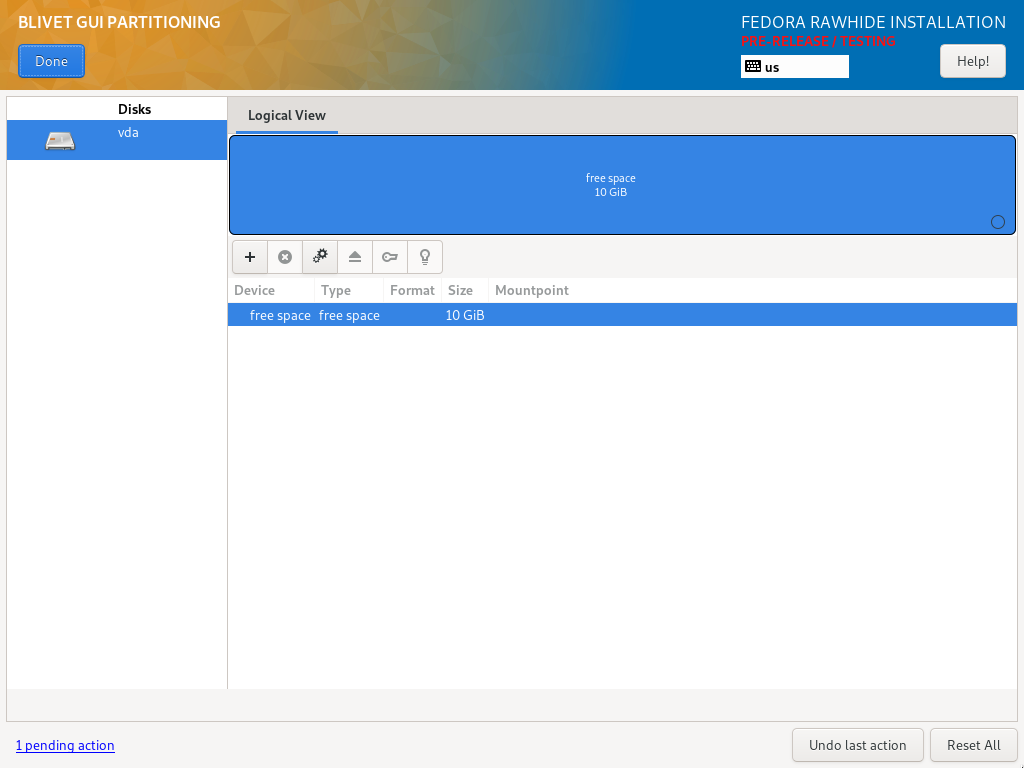Click the us keyboard layout indicator
The image size is (1024, 768).
pyautogui.click(x=795, y=67)
